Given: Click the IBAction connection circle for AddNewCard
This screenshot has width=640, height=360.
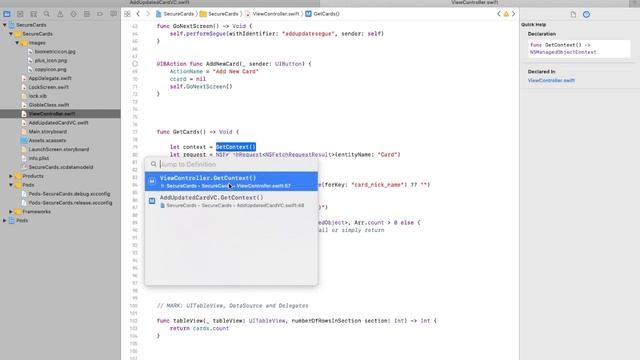Looking at the screenshot, I should coord(135,64).
